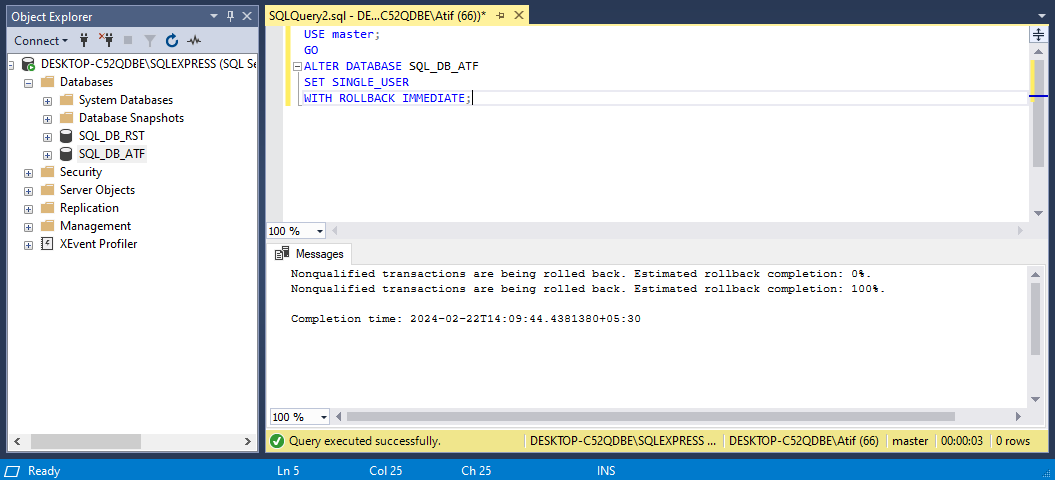Click 'Query executed successfully.' status text

click(365, 442)
